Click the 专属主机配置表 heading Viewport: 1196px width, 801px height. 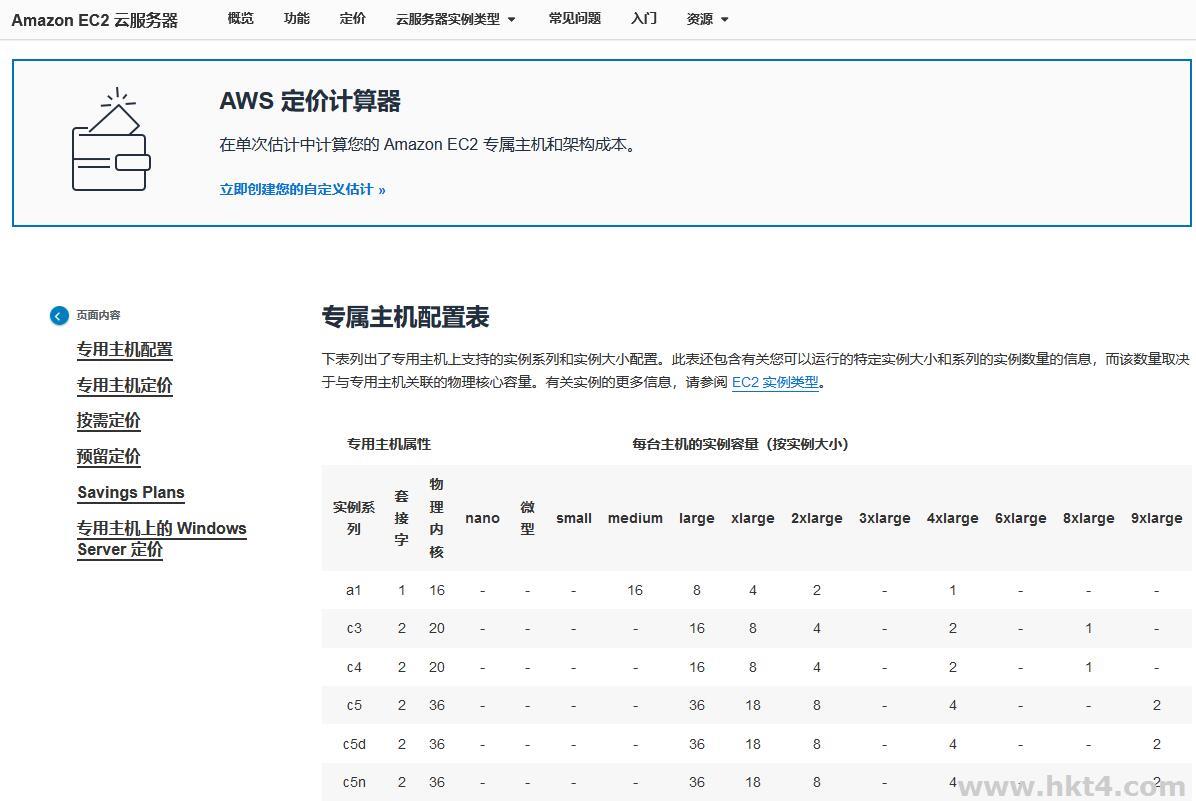(x=405, y=317)
